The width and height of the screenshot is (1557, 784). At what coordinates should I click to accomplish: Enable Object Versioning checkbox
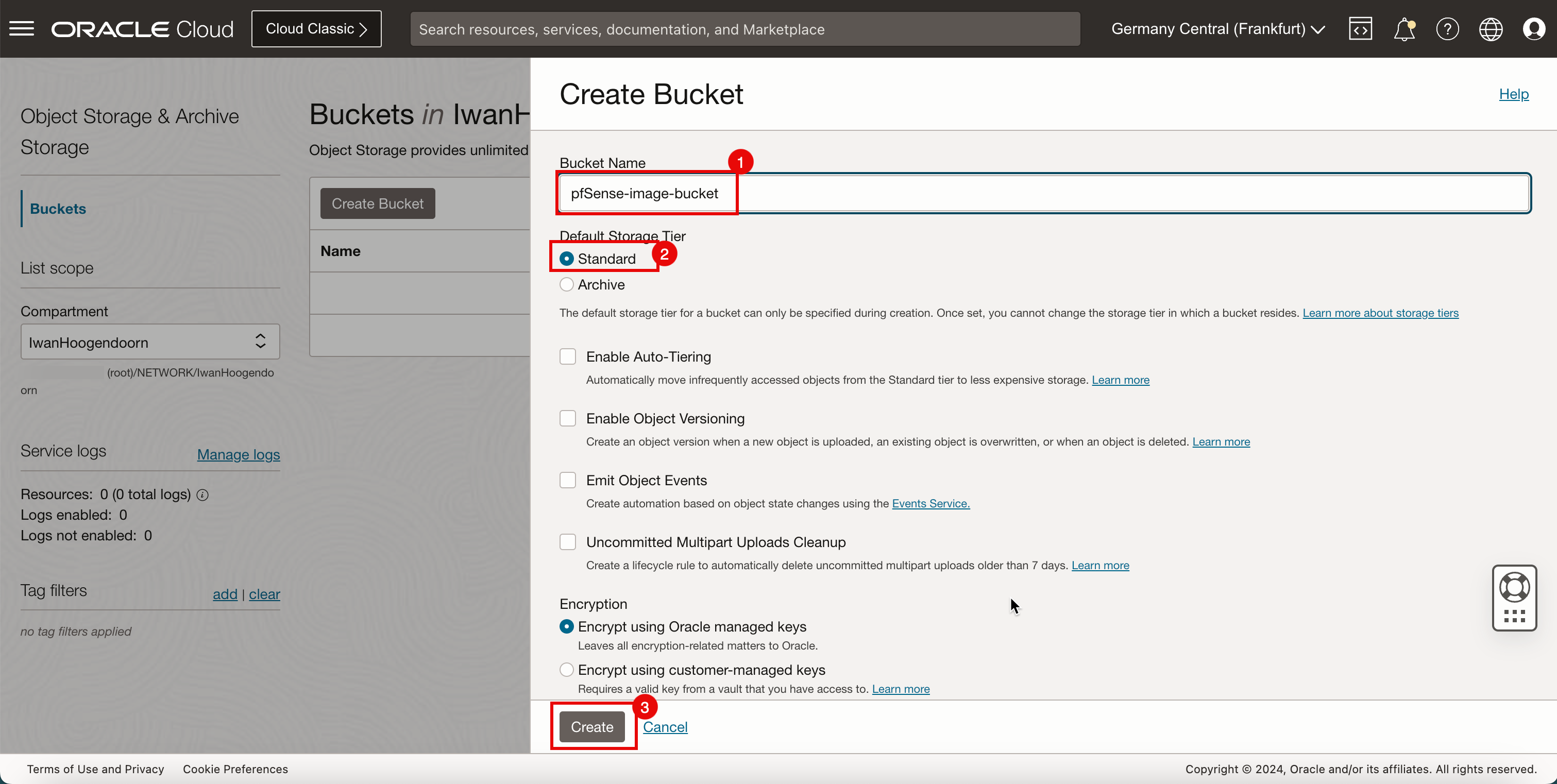tap(568, 418)
